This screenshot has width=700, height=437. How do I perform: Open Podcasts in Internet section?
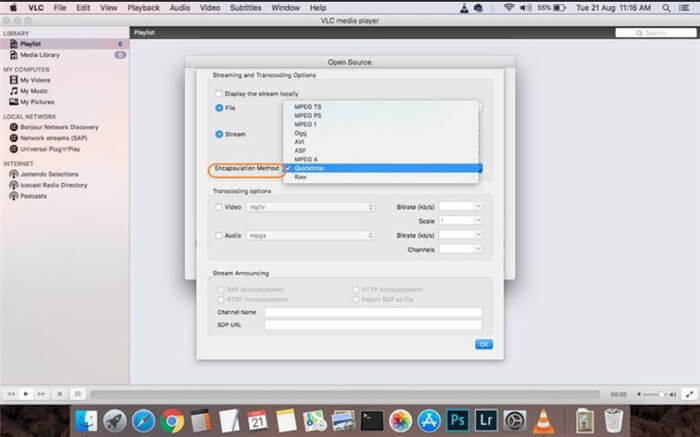click(37, 195)
